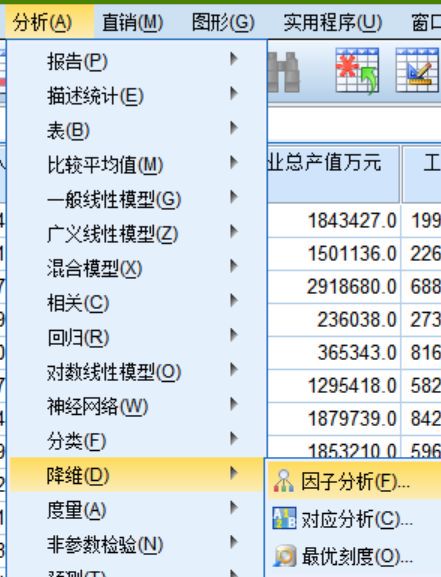Image resolution: width=441 pixels, height=577 pixels.
Task: Select the factor analysis icon entry
Action: 283,481
